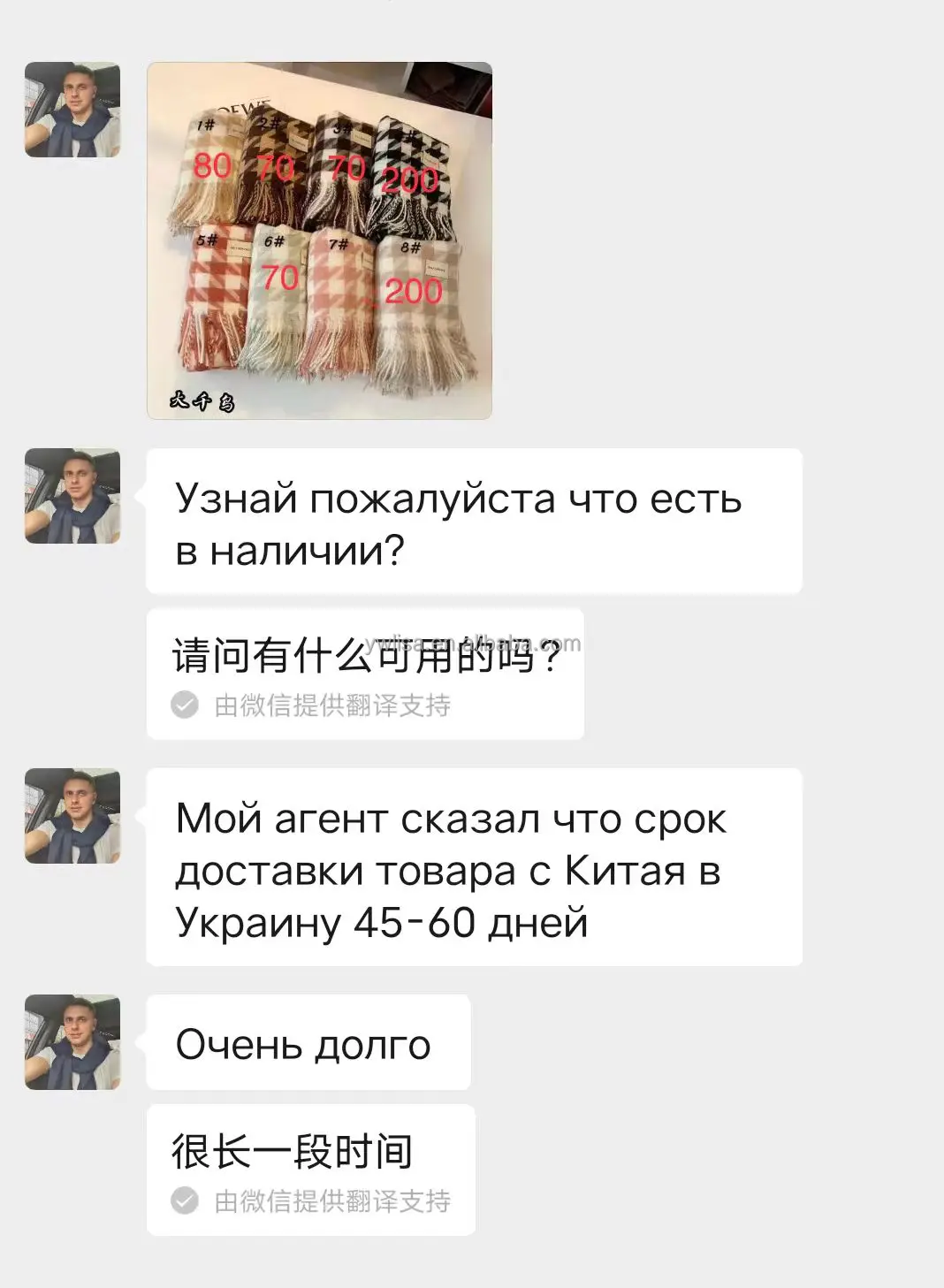Click the red 80 price on scarf 1#

point(212,165)
